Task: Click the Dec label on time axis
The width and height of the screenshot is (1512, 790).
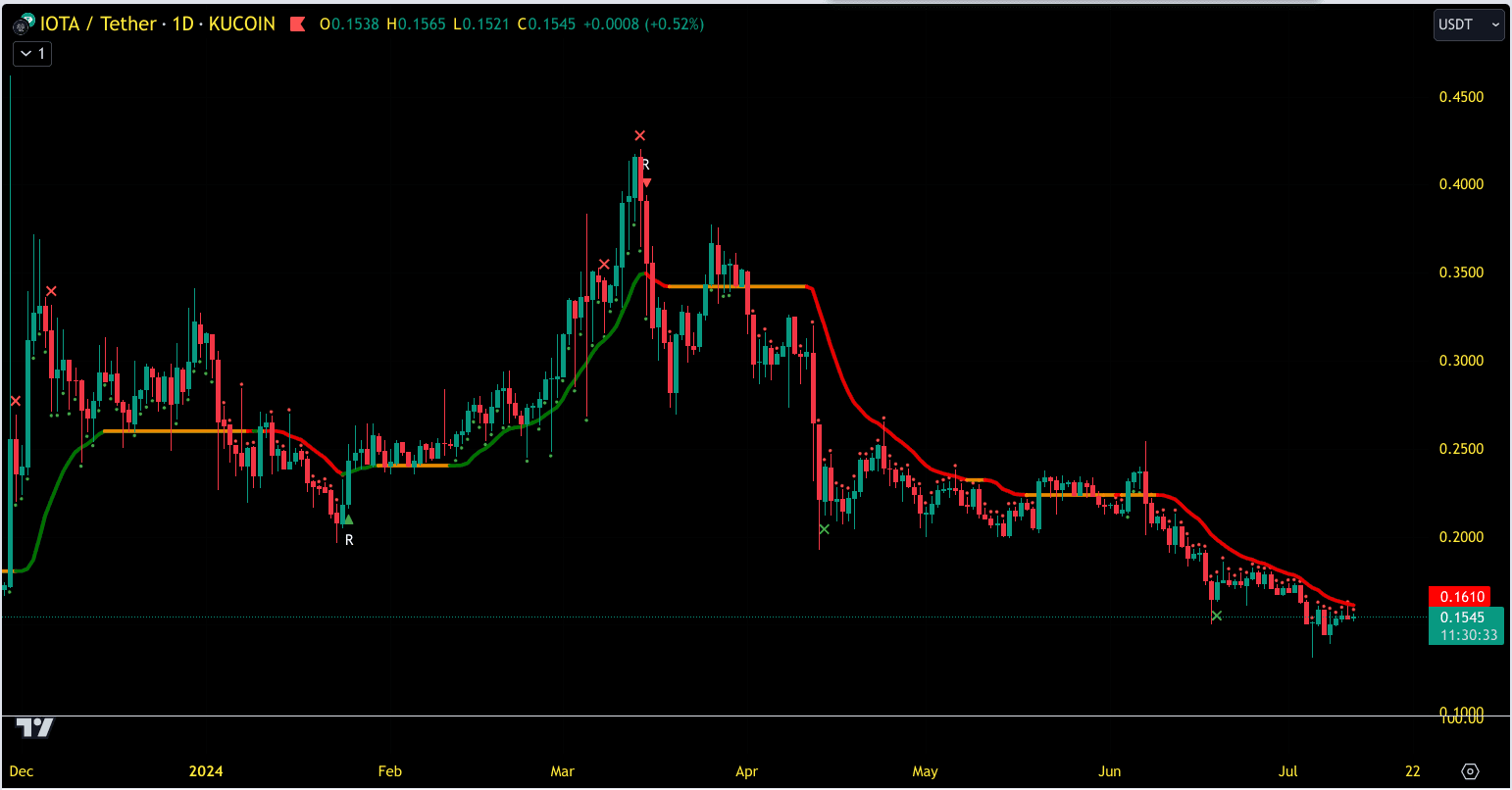Action: (x=21, y=771)
